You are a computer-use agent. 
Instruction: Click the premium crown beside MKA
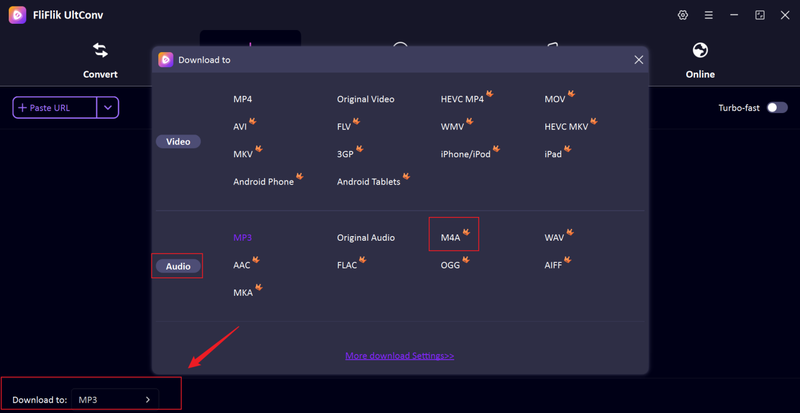click(259, 287)
